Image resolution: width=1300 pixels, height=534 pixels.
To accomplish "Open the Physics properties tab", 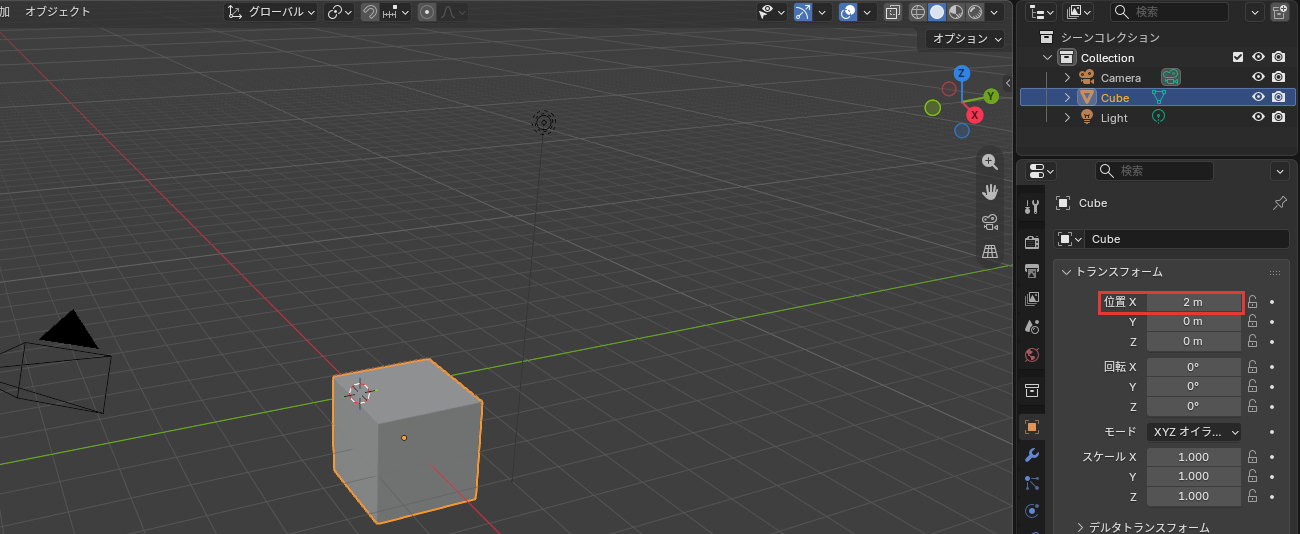I will pyautogui.click(x=1032, y=511).
